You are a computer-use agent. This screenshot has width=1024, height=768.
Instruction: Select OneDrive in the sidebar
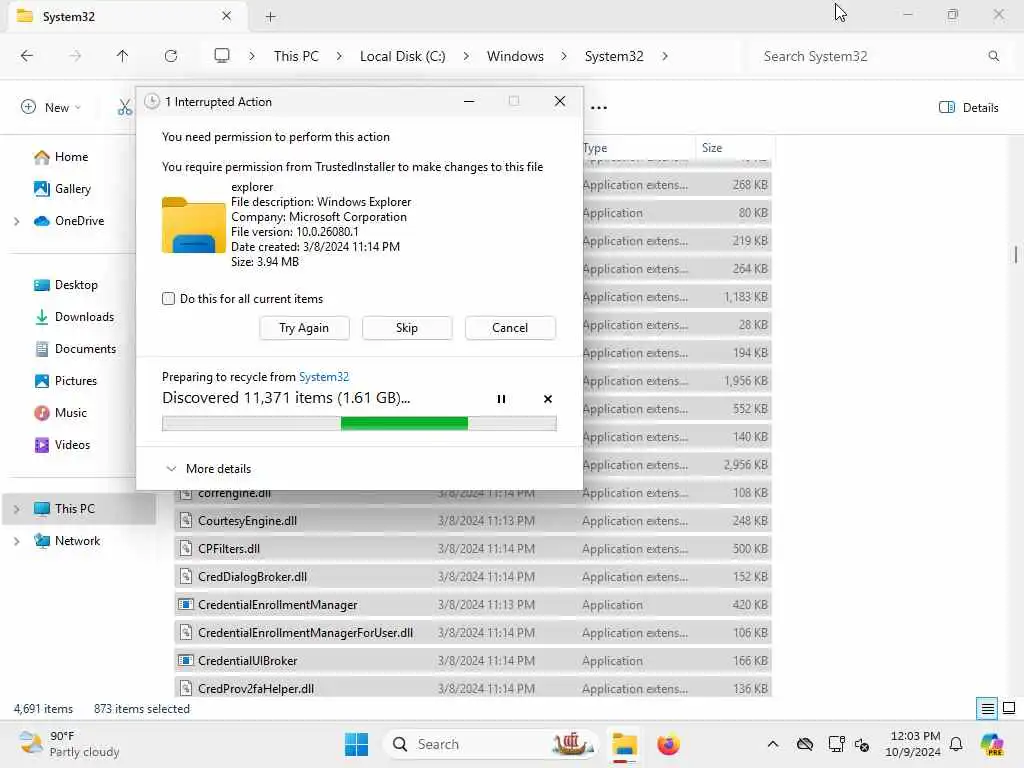pyautogui.click(x=79, y=221)
